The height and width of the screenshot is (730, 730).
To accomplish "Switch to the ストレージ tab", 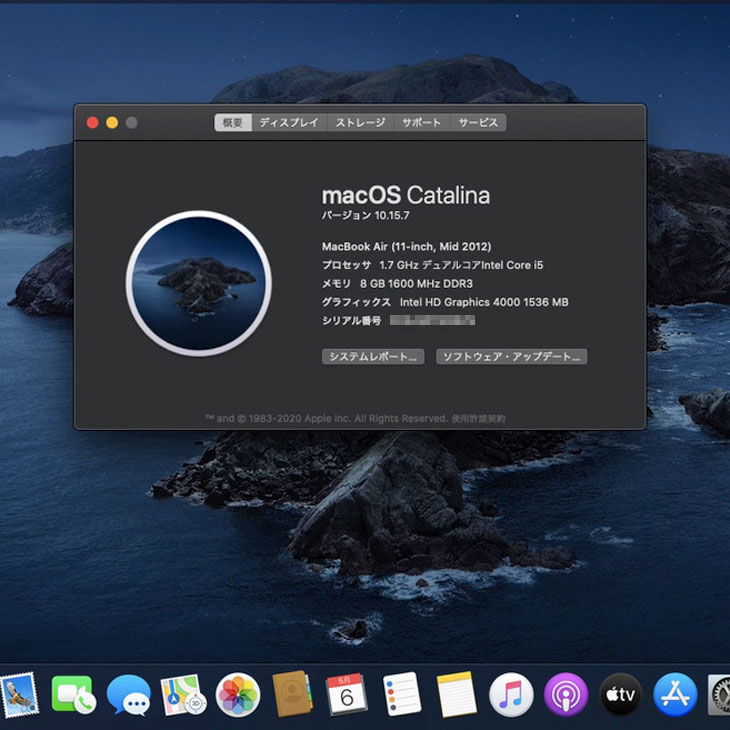I will [x=360, y=122].
